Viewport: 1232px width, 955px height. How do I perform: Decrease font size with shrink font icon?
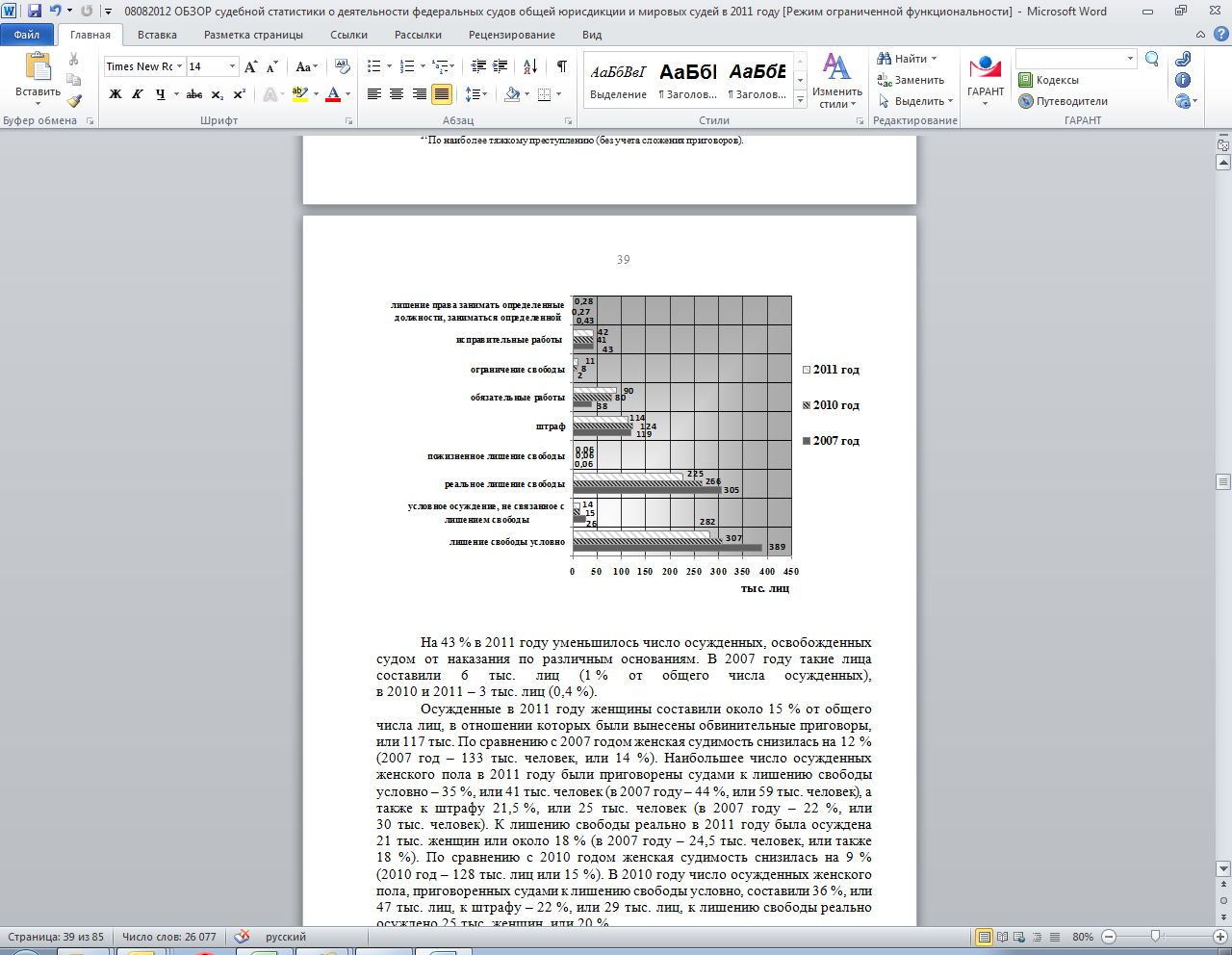272,66
